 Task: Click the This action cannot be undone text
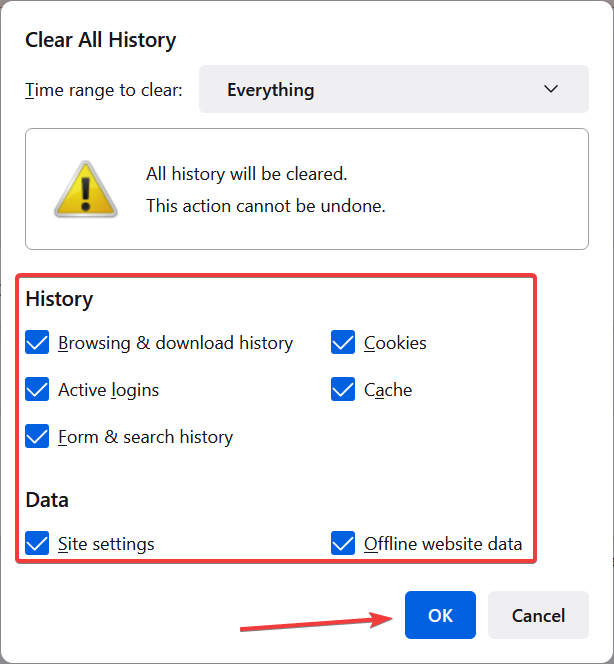pyautogui.click(x=266, y=206)
